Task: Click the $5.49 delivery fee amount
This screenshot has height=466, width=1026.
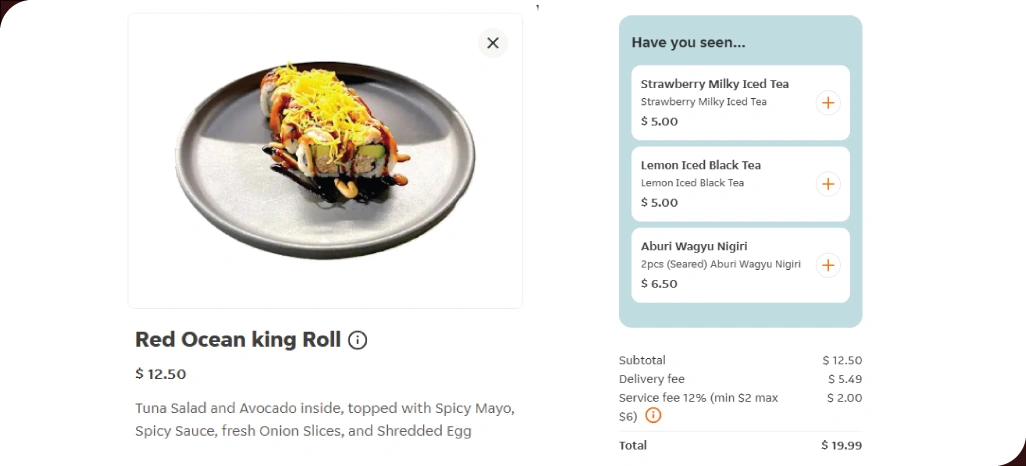Action: coord(844,379)
